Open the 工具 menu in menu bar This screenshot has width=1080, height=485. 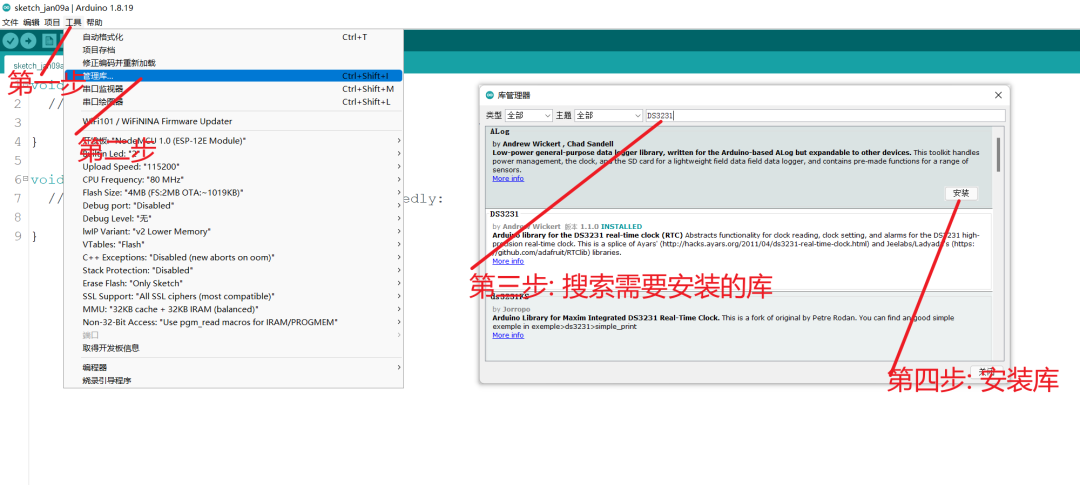(x=73, y=22)
